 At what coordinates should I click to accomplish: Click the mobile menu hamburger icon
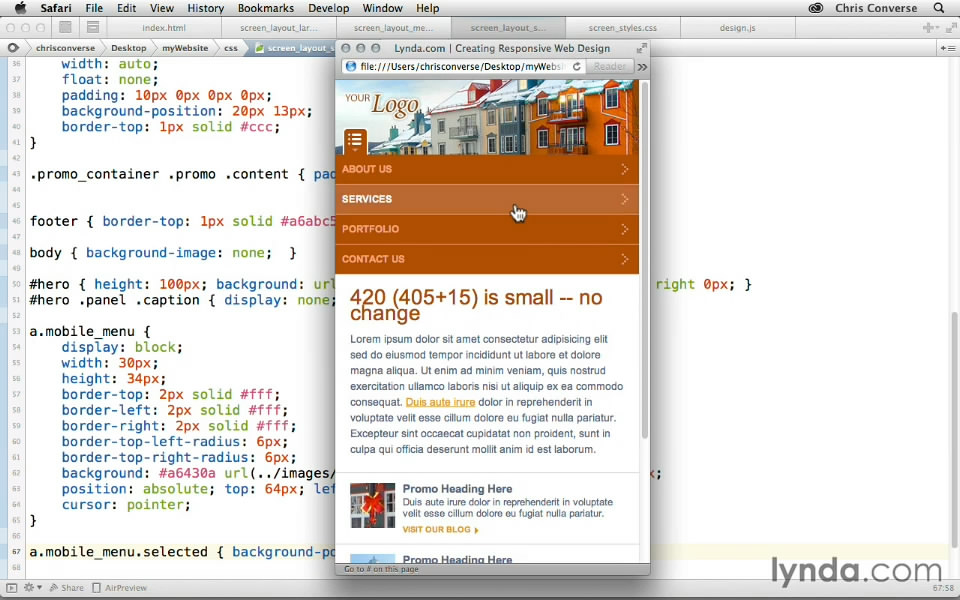[355, 141]
